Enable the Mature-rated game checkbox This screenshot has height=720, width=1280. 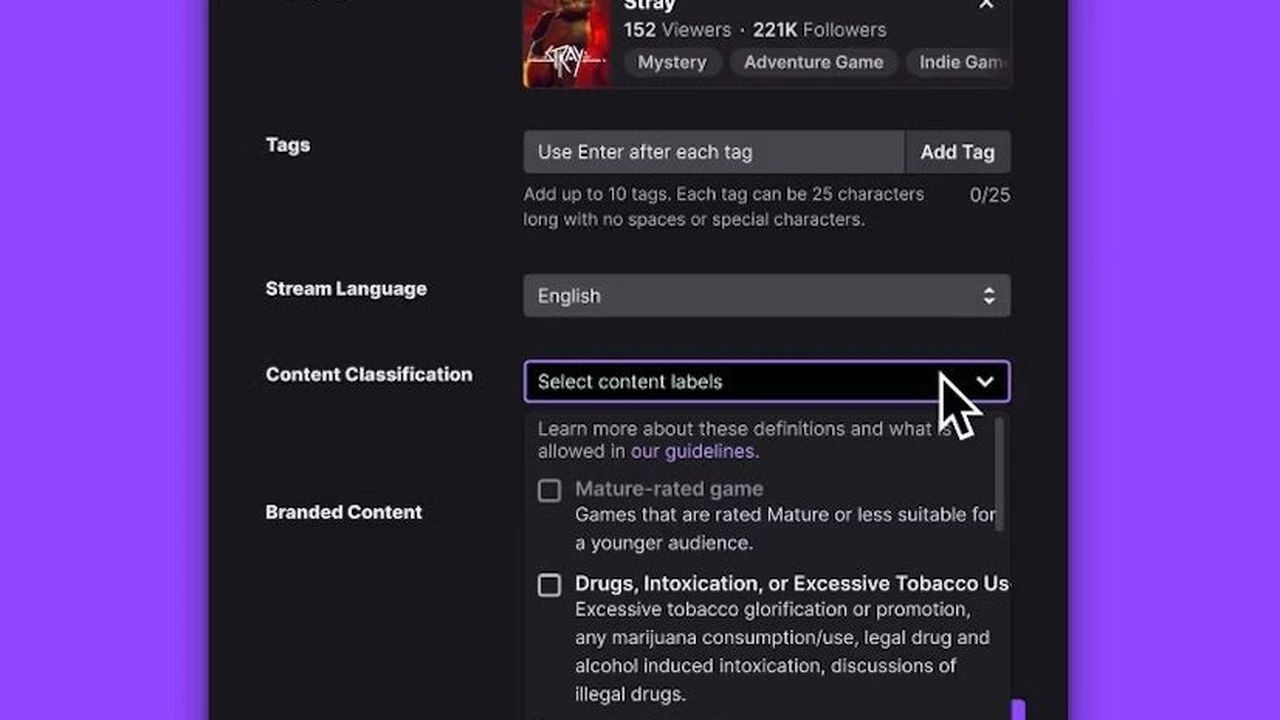549,490
